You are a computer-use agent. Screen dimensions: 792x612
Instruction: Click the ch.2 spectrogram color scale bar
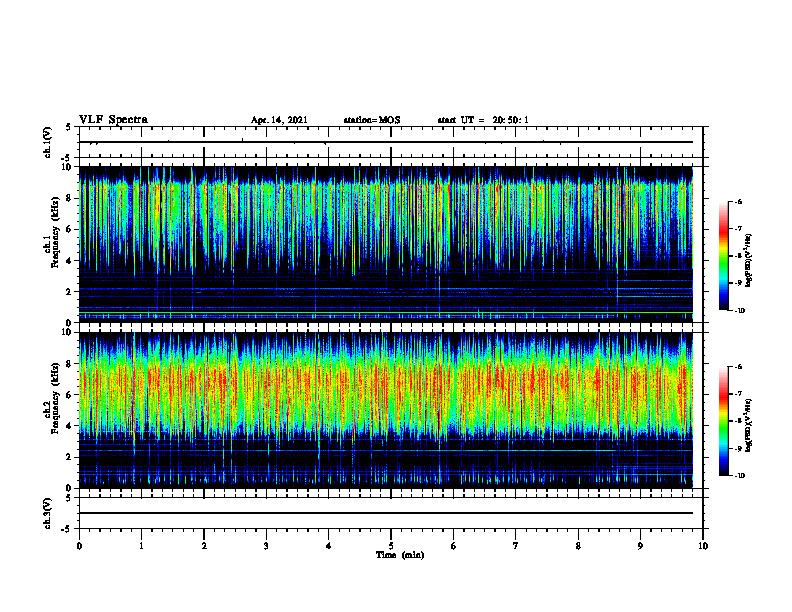pos(724,421)
